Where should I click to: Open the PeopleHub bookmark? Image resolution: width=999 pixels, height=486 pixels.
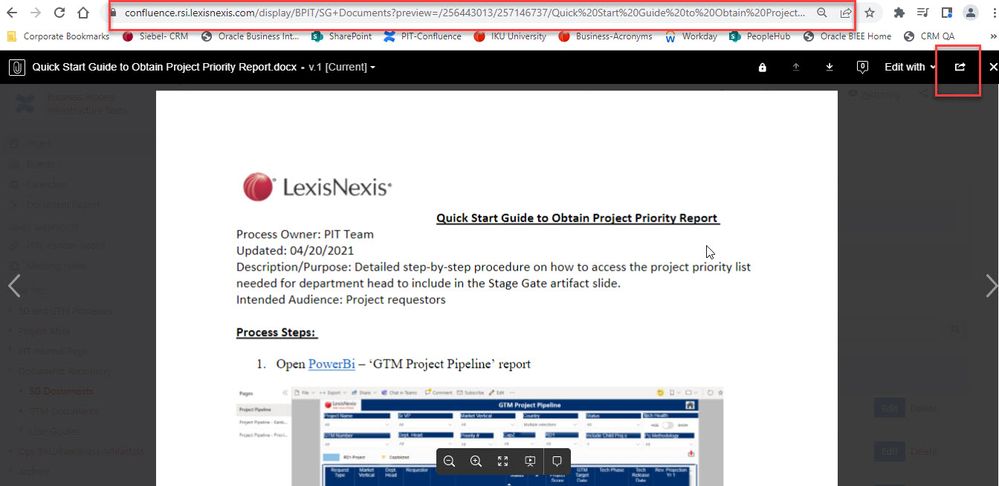coord(760,36)
